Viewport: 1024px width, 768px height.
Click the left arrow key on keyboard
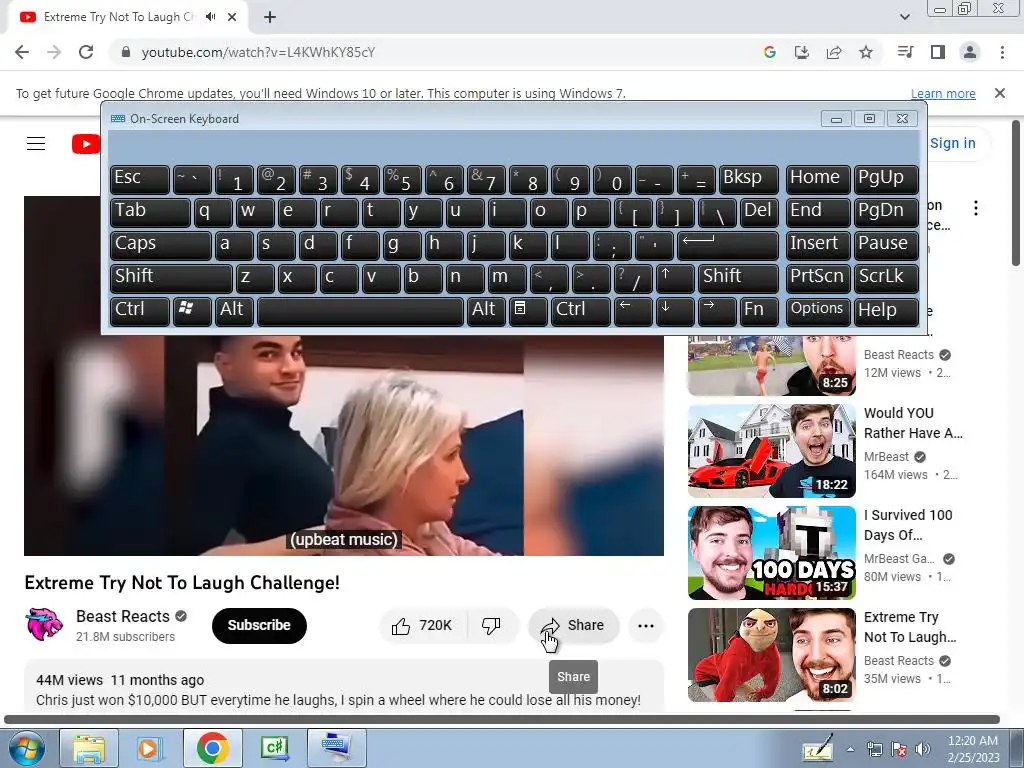point(633,310)
